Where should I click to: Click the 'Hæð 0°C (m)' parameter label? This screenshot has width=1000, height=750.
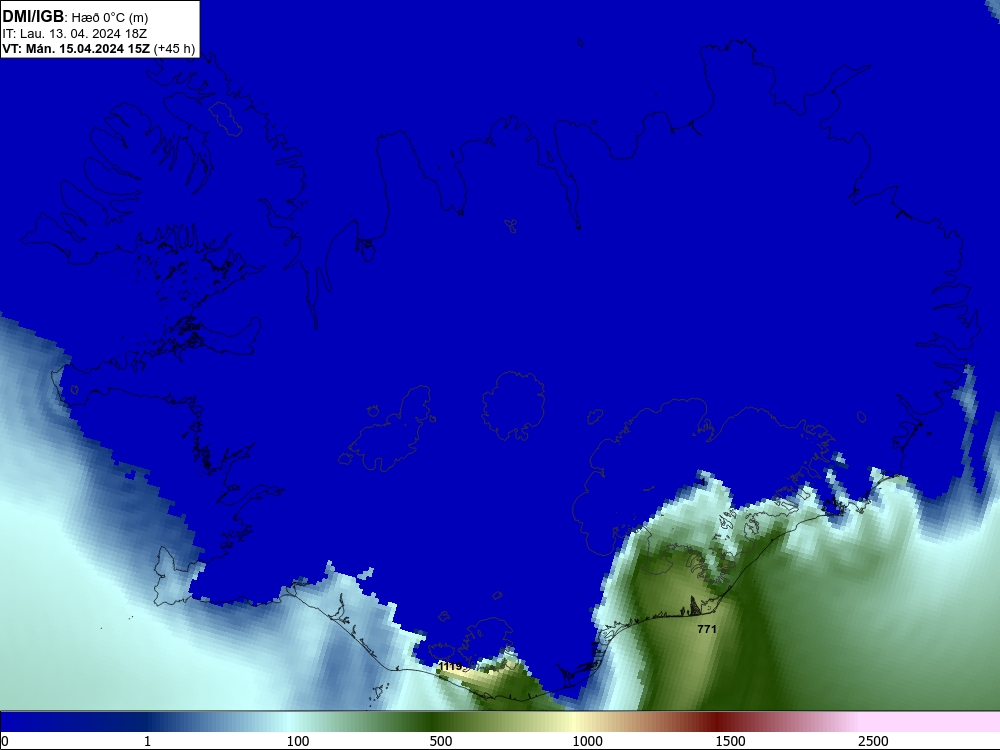coord(110,18)
